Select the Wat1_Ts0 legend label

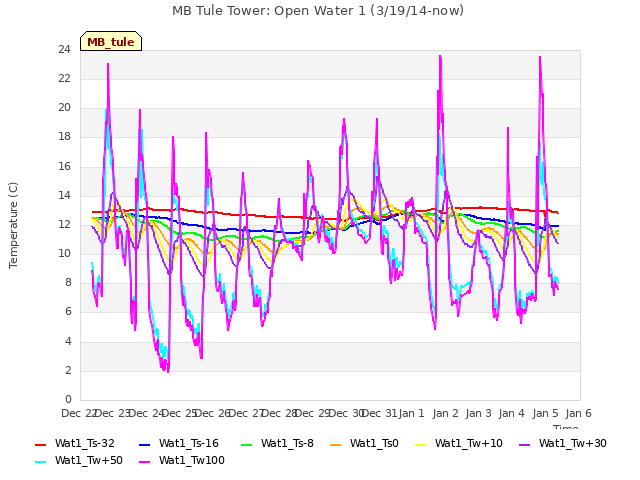click(x=374, y=444)
